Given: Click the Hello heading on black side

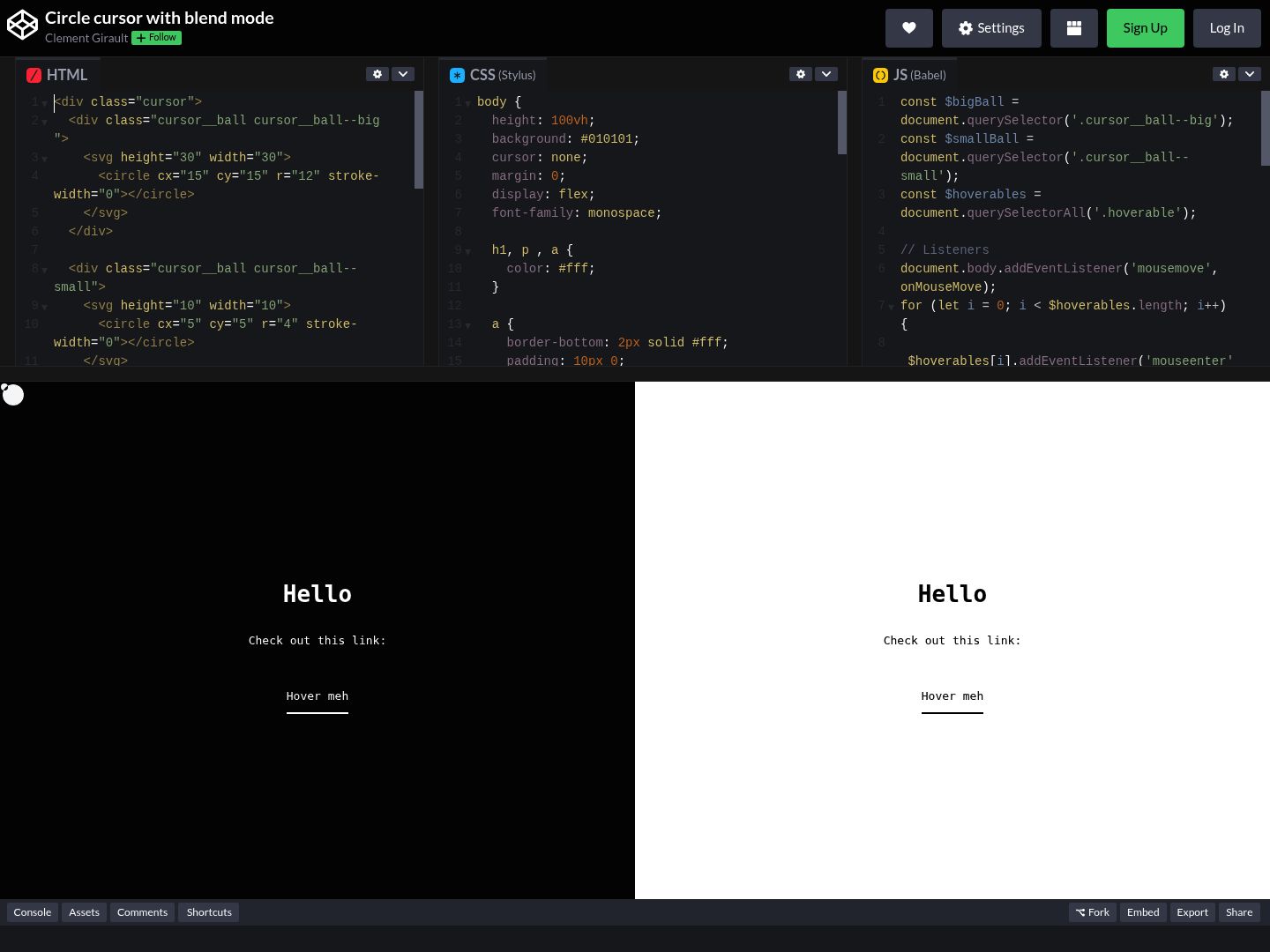Looking at the screenshot, I should [x=317, y=594].
